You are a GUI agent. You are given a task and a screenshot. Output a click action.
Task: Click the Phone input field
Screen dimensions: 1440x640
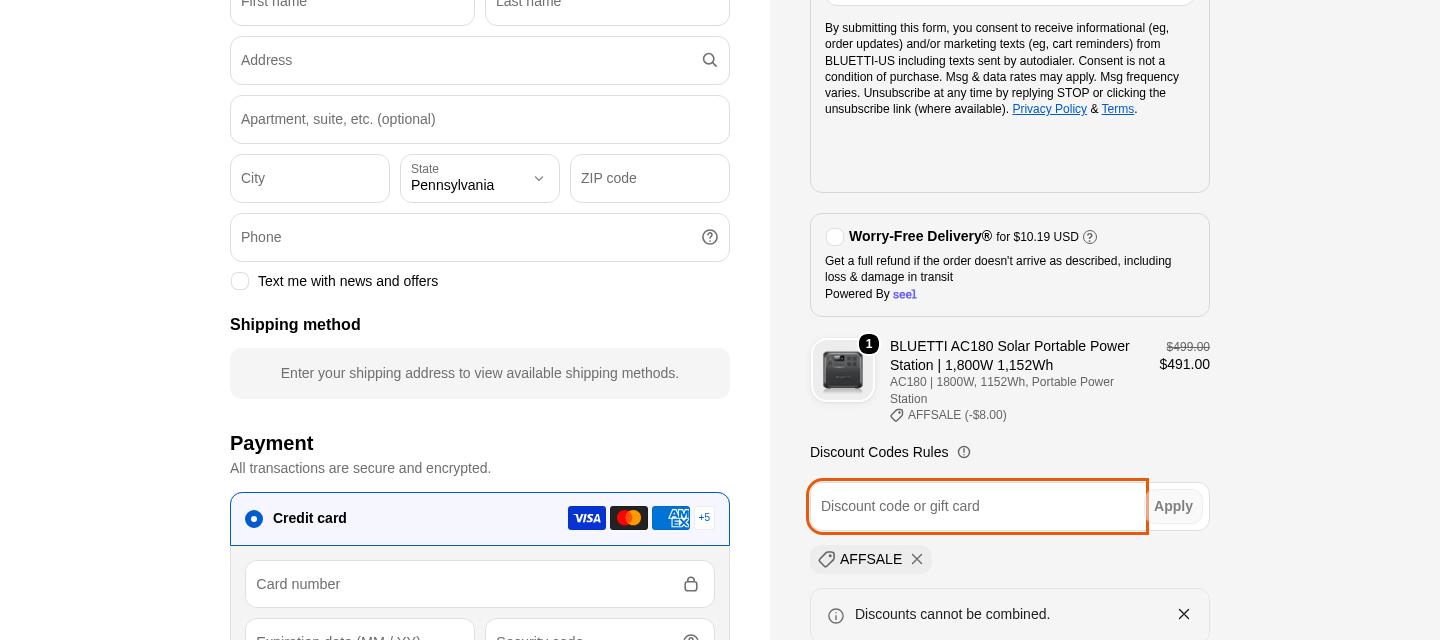click(x=480, y=238)
